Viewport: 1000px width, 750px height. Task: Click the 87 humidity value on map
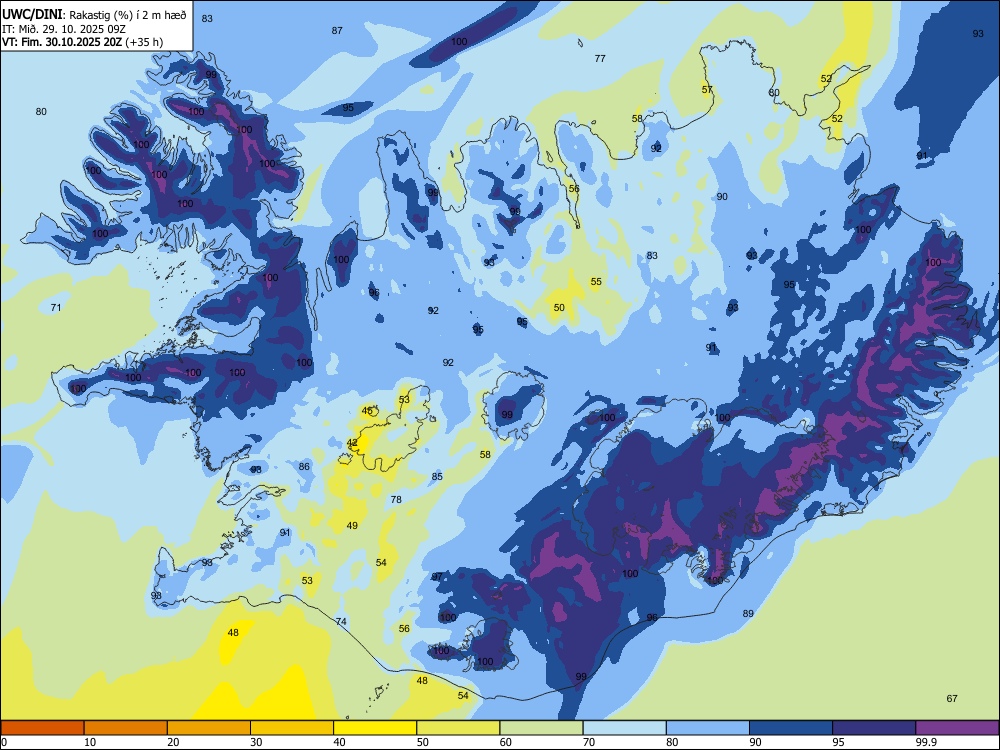(337, 31)
